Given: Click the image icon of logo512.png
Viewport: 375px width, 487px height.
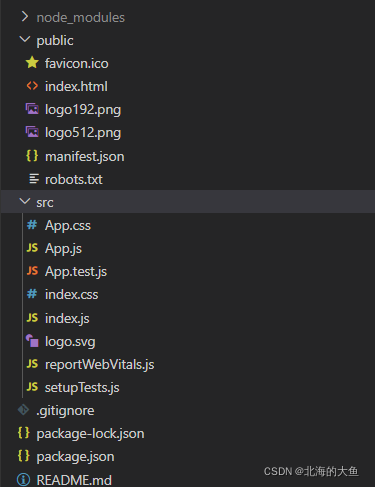Looking at the screenshot, I should coord(32,132).
